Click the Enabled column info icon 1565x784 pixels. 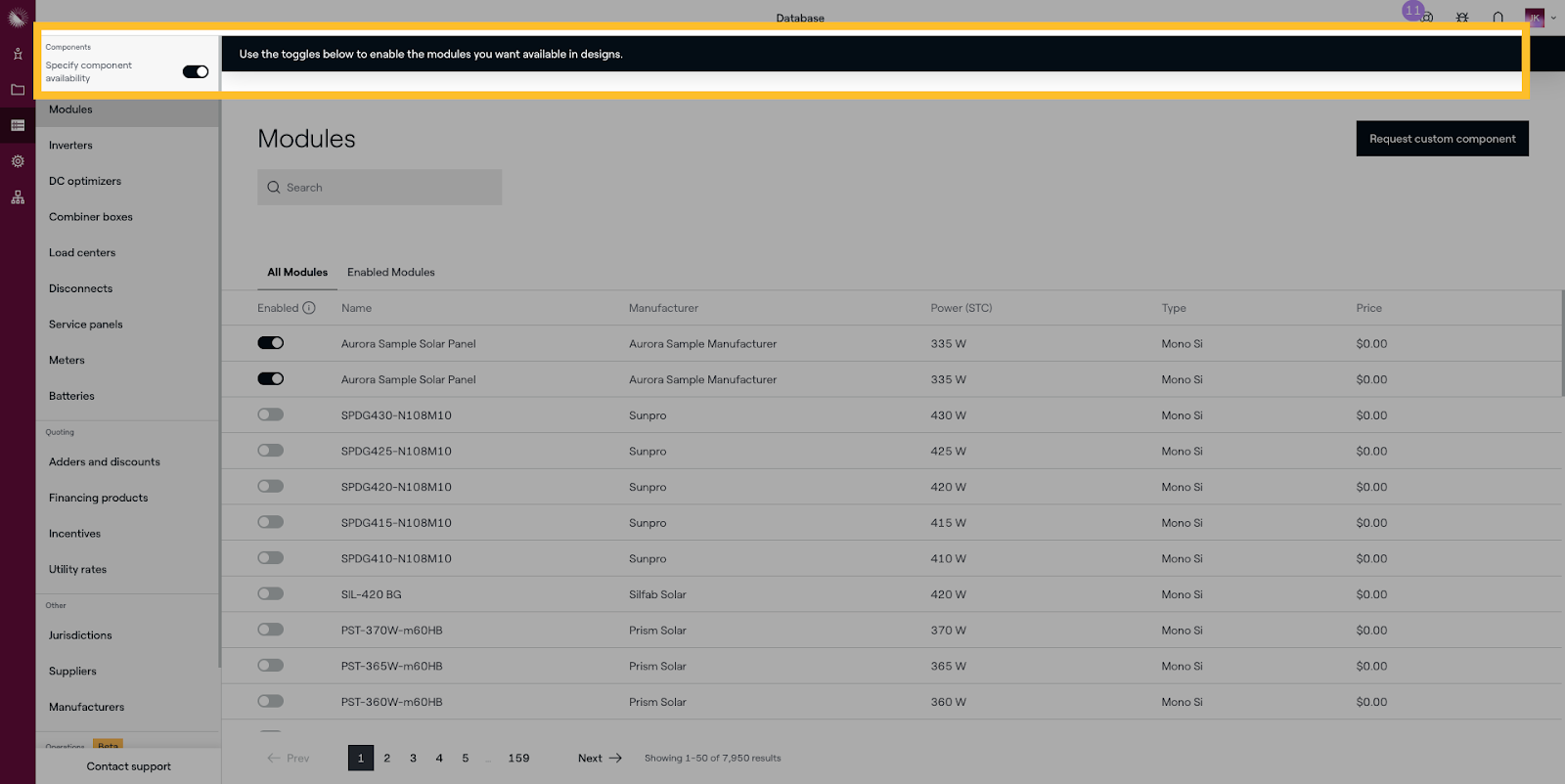pyautogui.click(x=309, y=308)
